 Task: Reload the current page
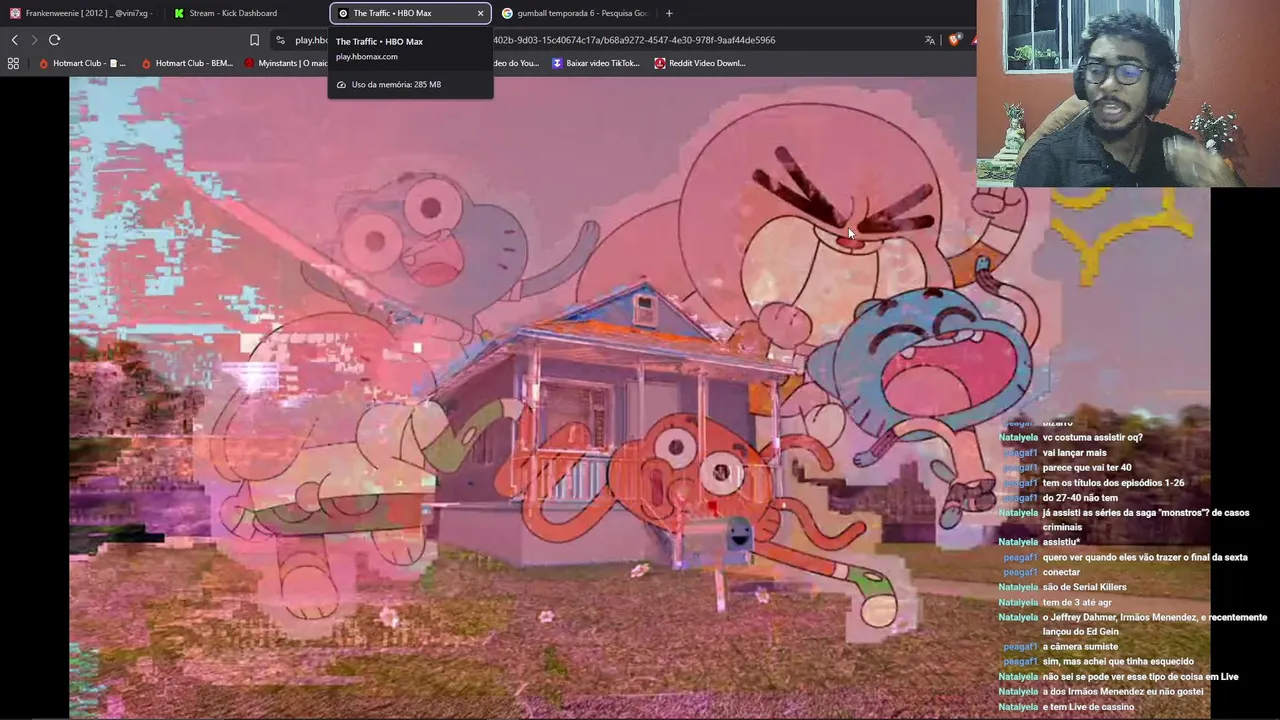click(x=54, y=40)
